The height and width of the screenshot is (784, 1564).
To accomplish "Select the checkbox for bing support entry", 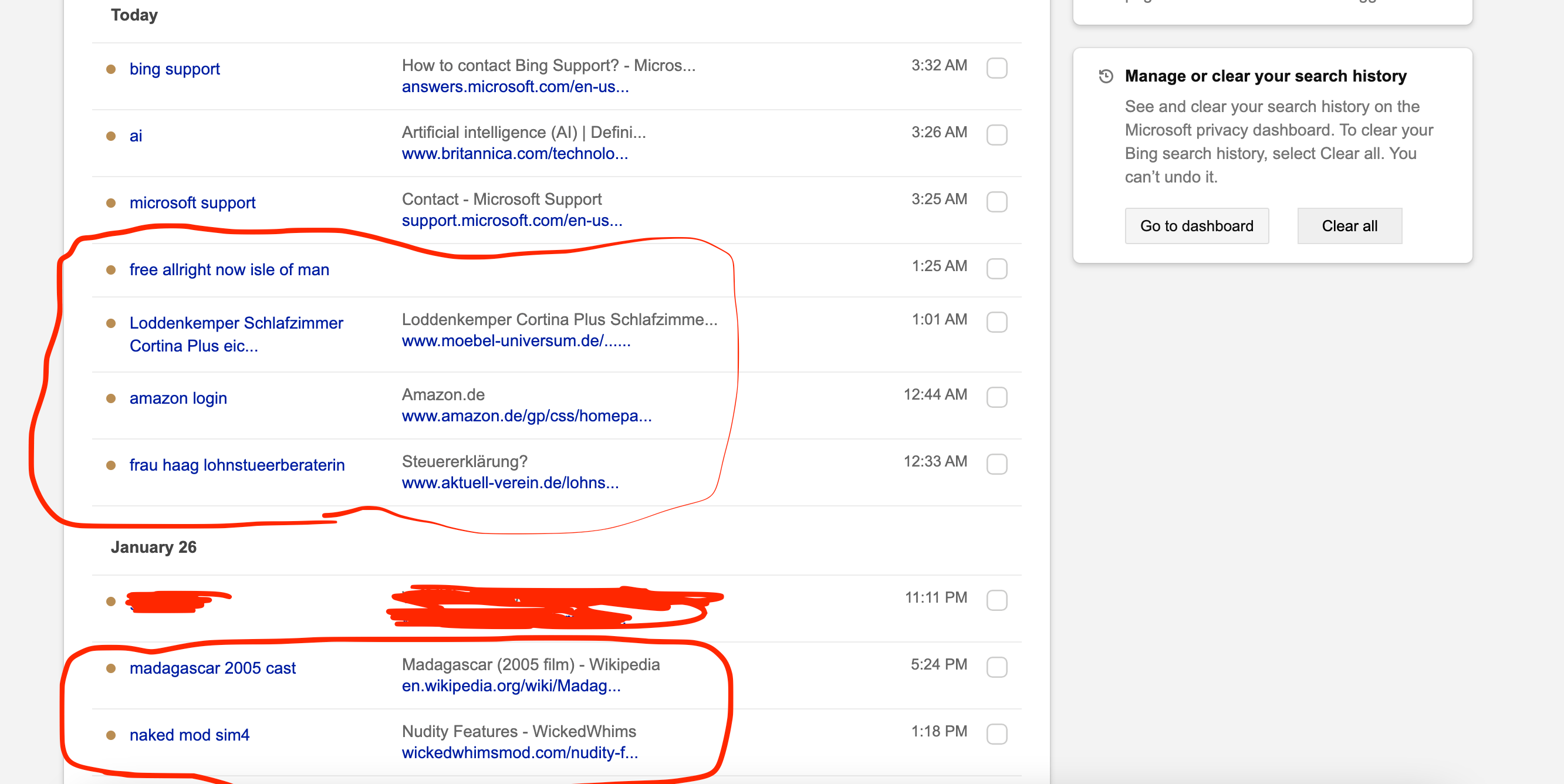I will (x=996, y=69).
